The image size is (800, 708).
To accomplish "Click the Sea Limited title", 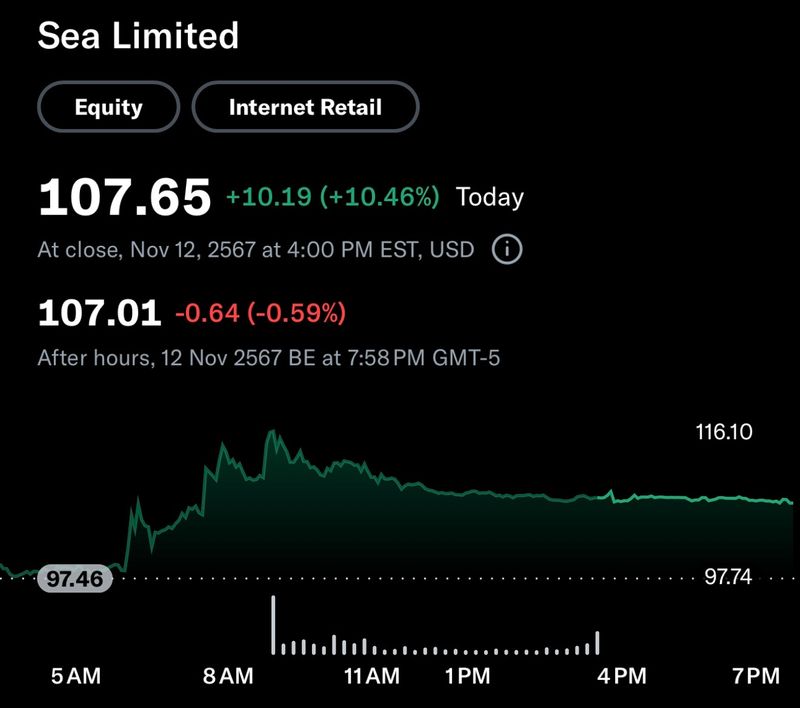I will [x=138, y=37].
